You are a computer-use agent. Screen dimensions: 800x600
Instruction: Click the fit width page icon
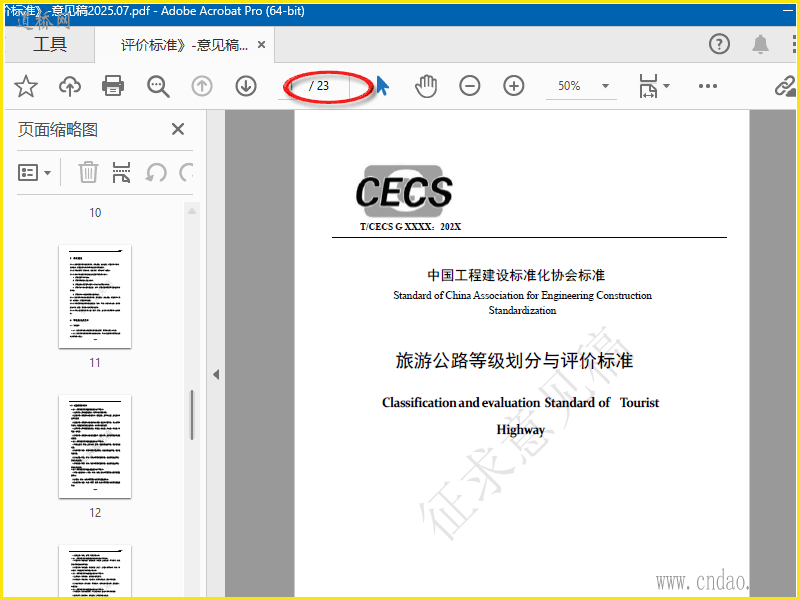coord(648,86)
